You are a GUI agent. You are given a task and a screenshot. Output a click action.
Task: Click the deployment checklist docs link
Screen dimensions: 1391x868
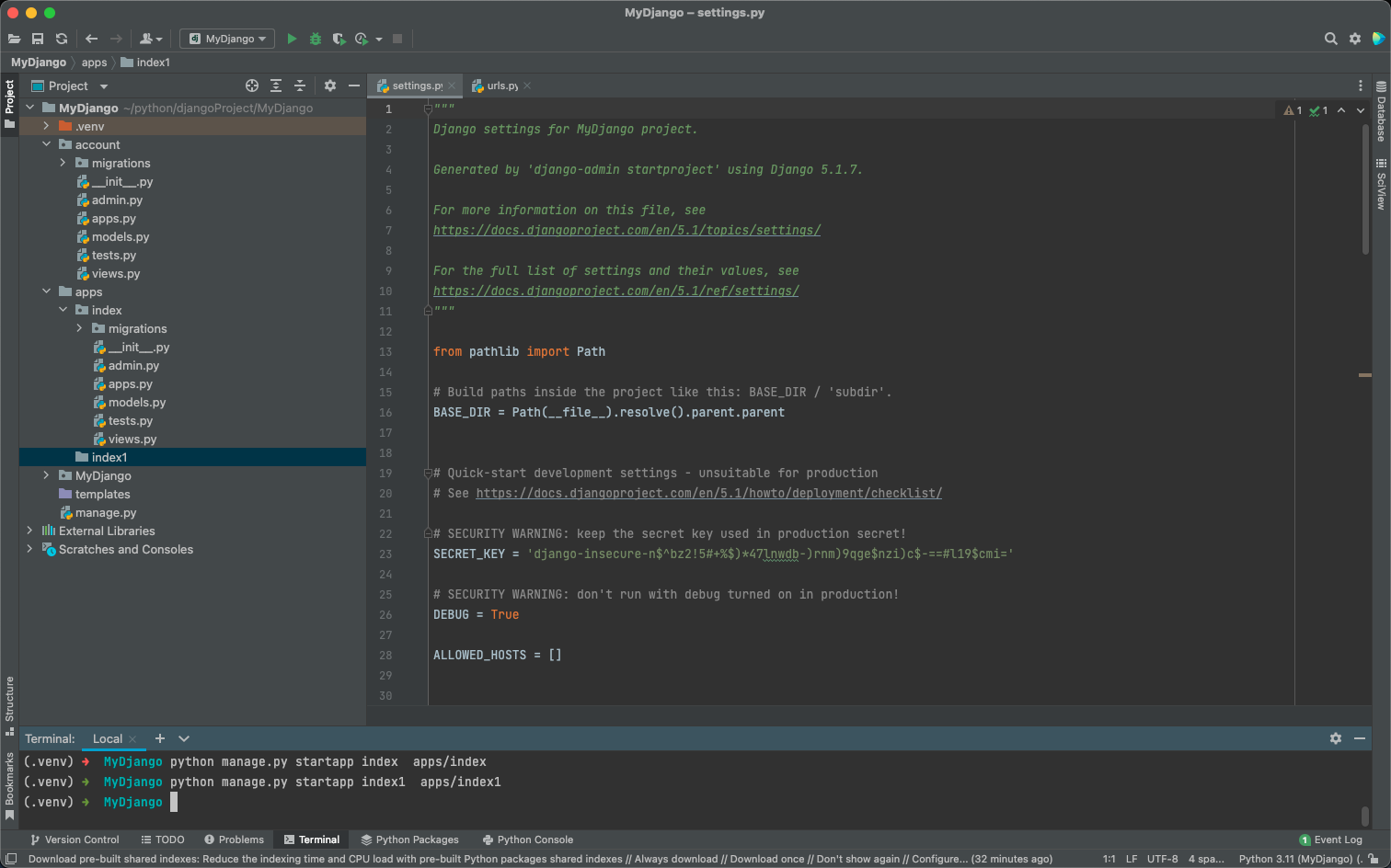[708, 494]
